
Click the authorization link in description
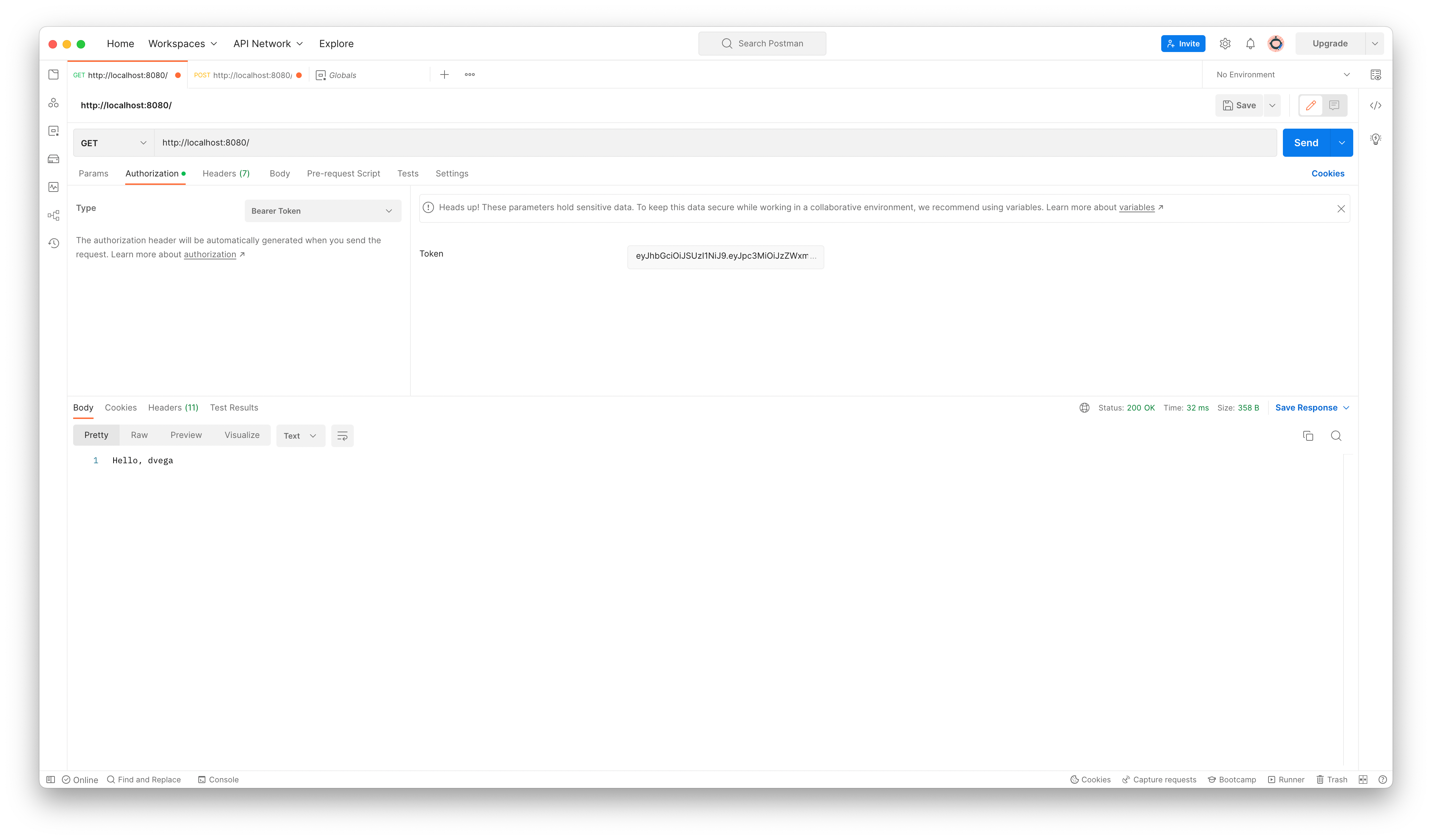tap(210, 254)
